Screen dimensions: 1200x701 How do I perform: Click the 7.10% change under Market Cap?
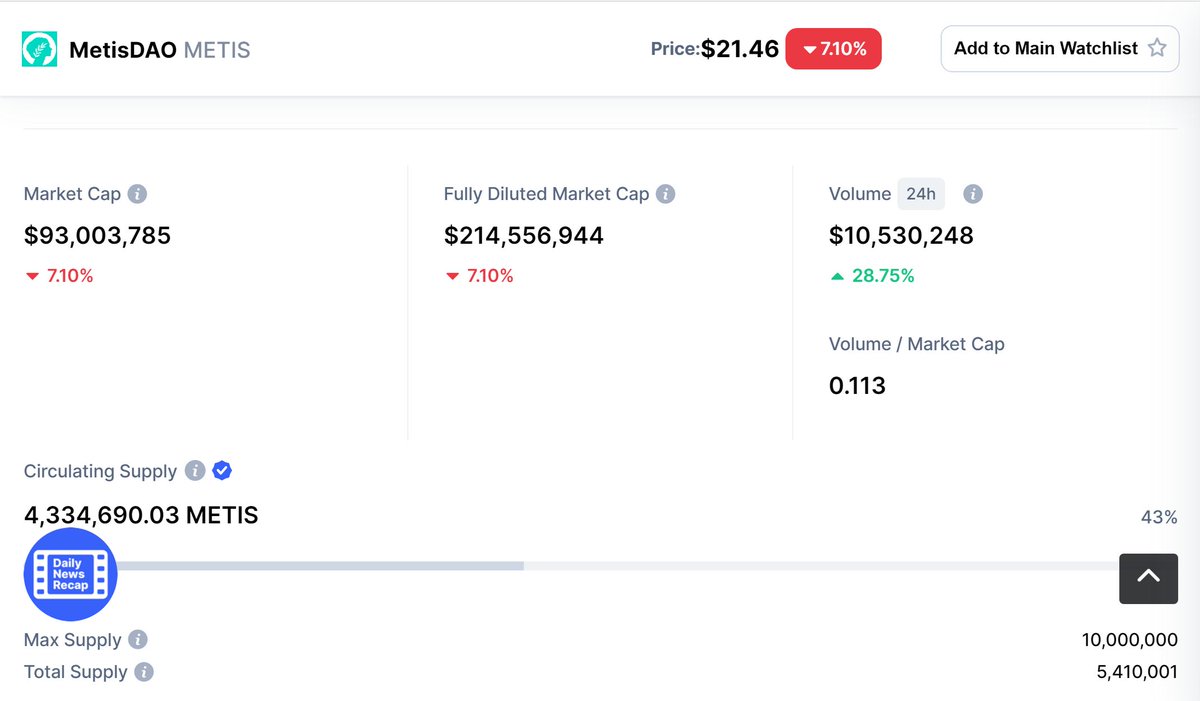[59, 276]
